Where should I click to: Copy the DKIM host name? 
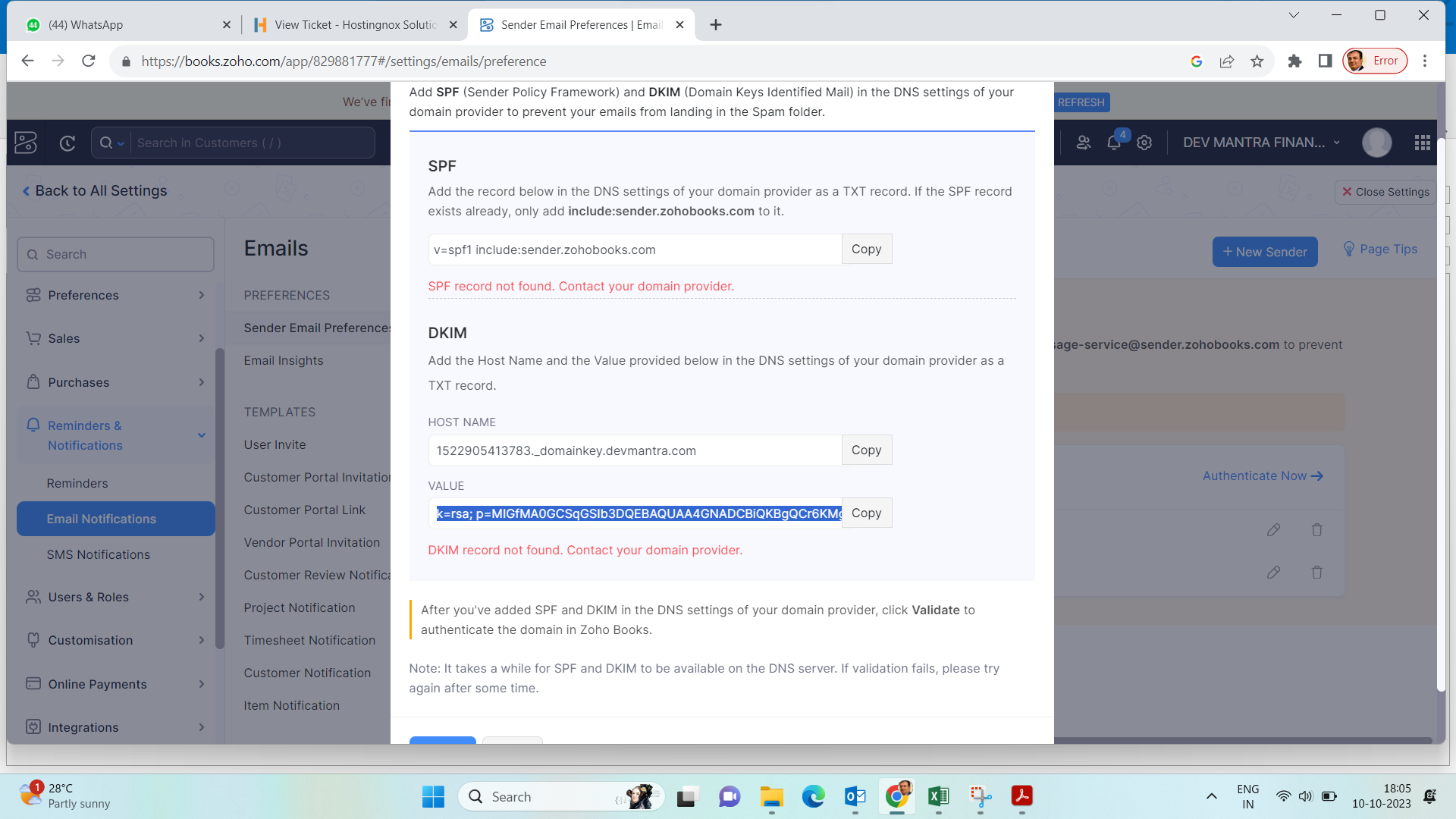pos(866,450)
